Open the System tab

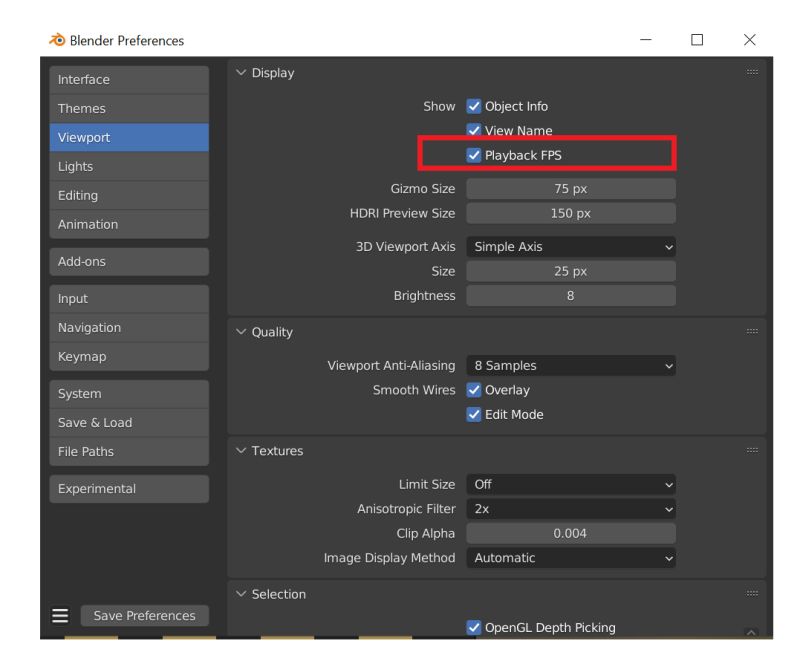coord(129,394)
